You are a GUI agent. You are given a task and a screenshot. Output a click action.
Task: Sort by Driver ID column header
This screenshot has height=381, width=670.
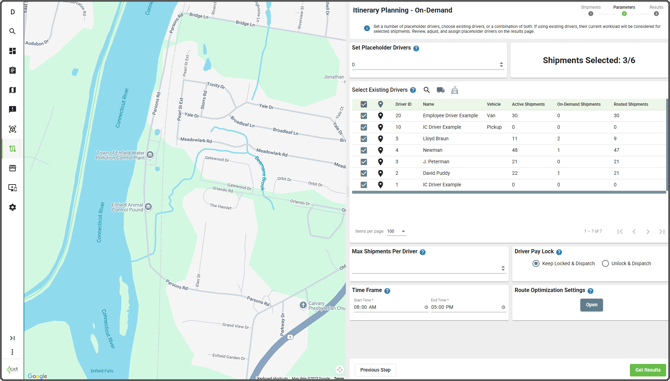[x=403, y=104]
